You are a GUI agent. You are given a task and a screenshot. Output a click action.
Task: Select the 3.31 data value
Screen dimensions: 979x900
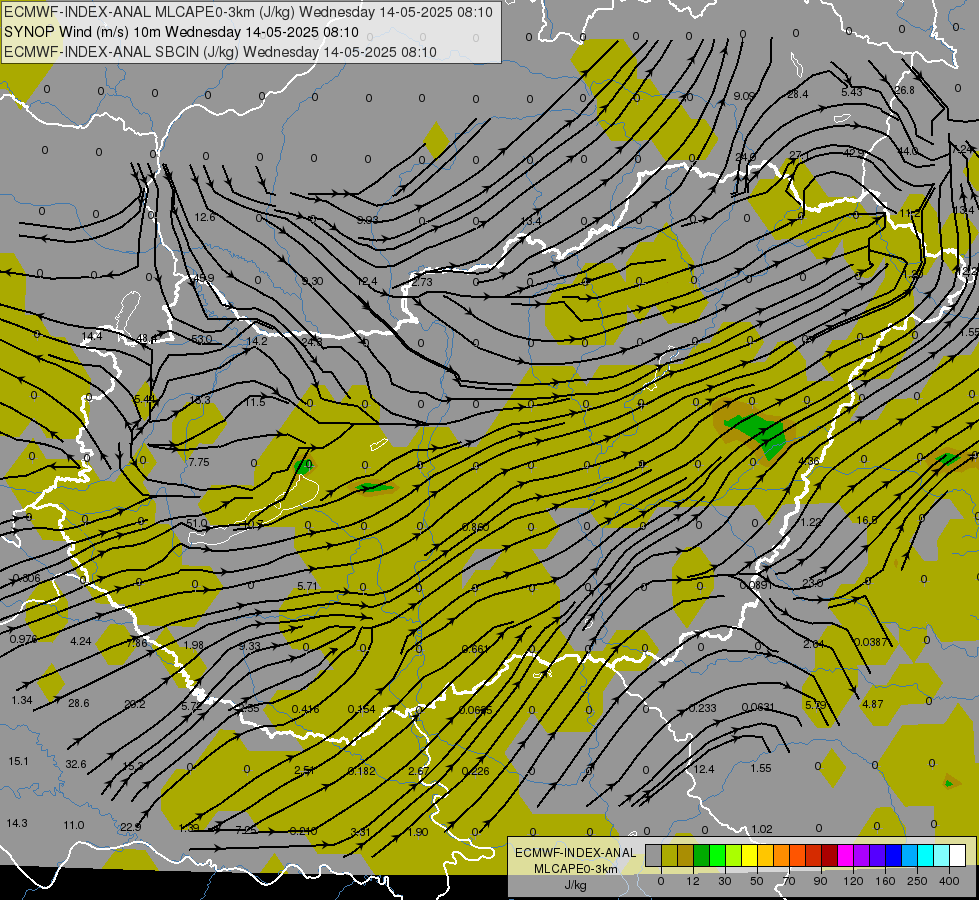click(x=361, y=831)
